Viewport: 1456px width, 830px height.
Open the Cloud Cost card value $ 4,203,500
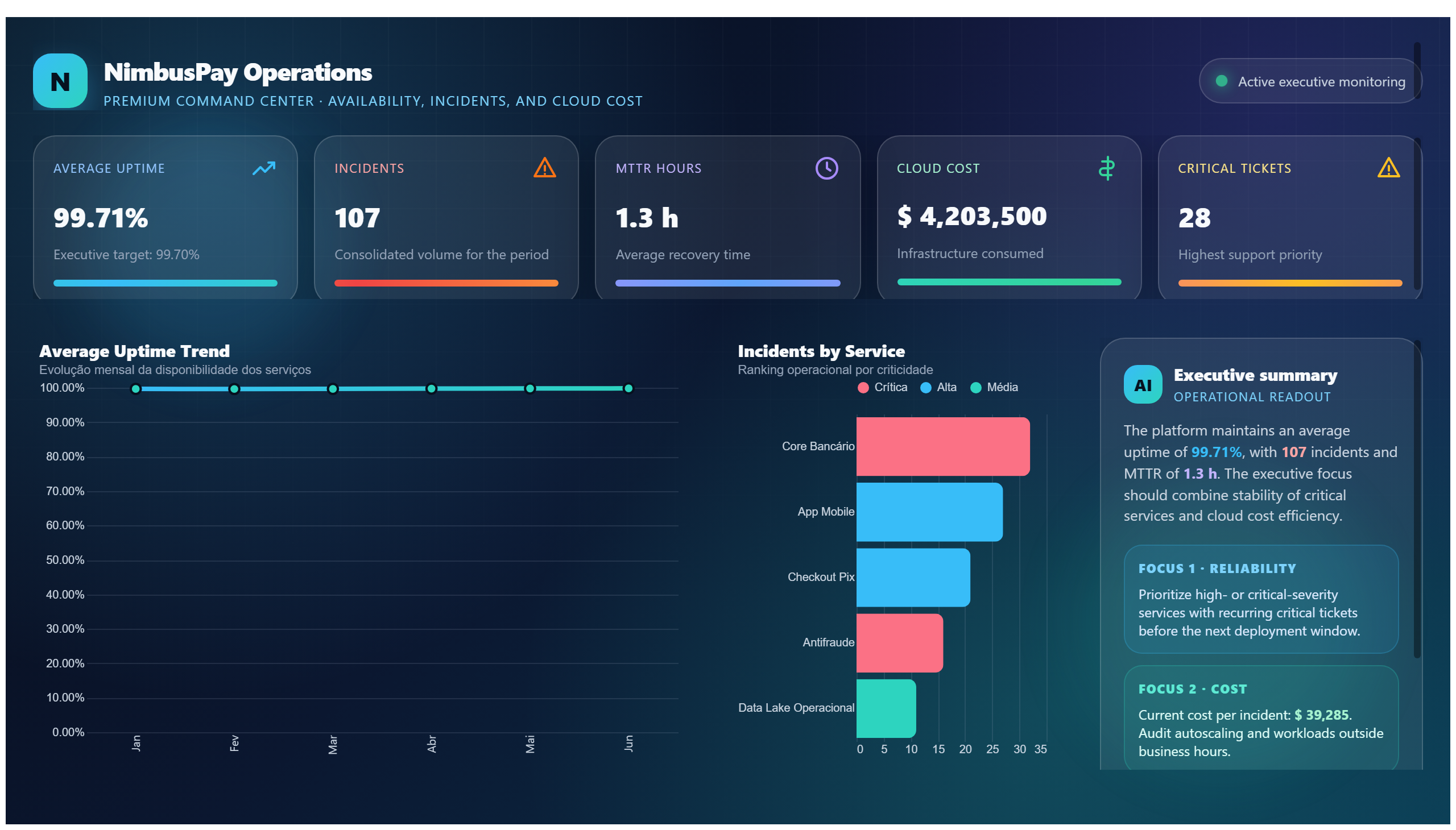point(972,216)
